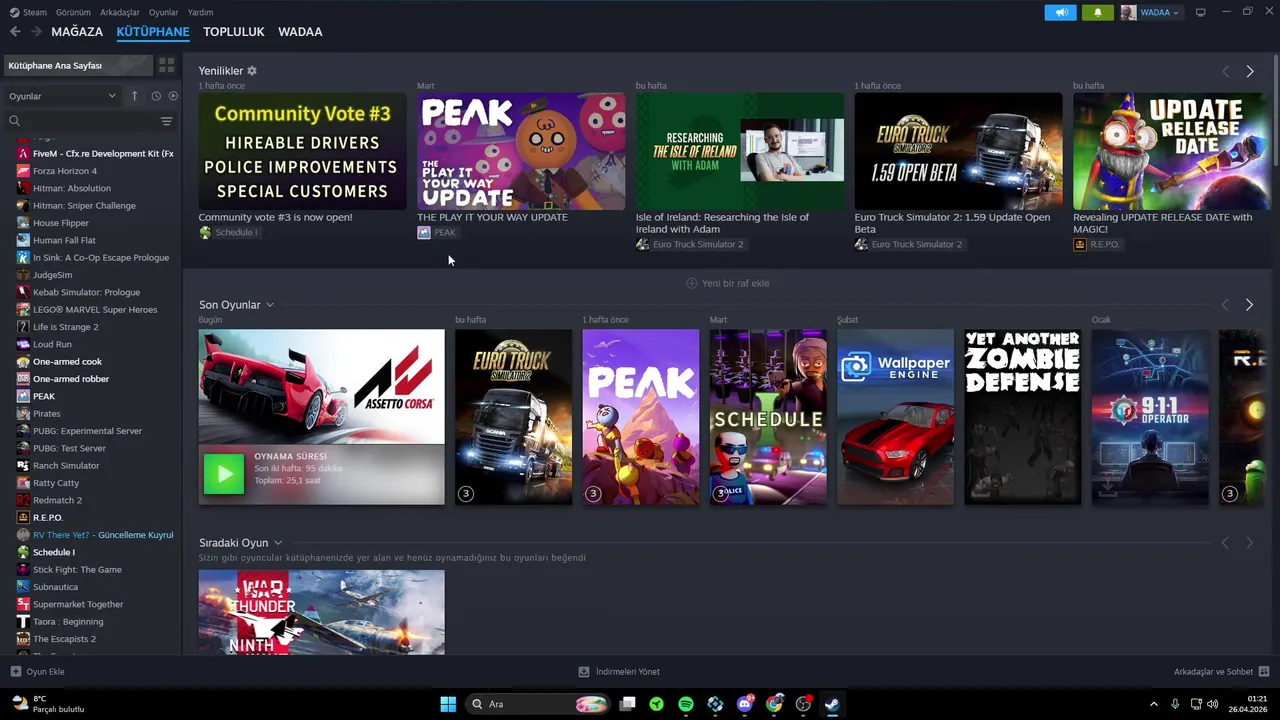
Task: Select Wallpaper Engine cover
Action: point(896,417)
